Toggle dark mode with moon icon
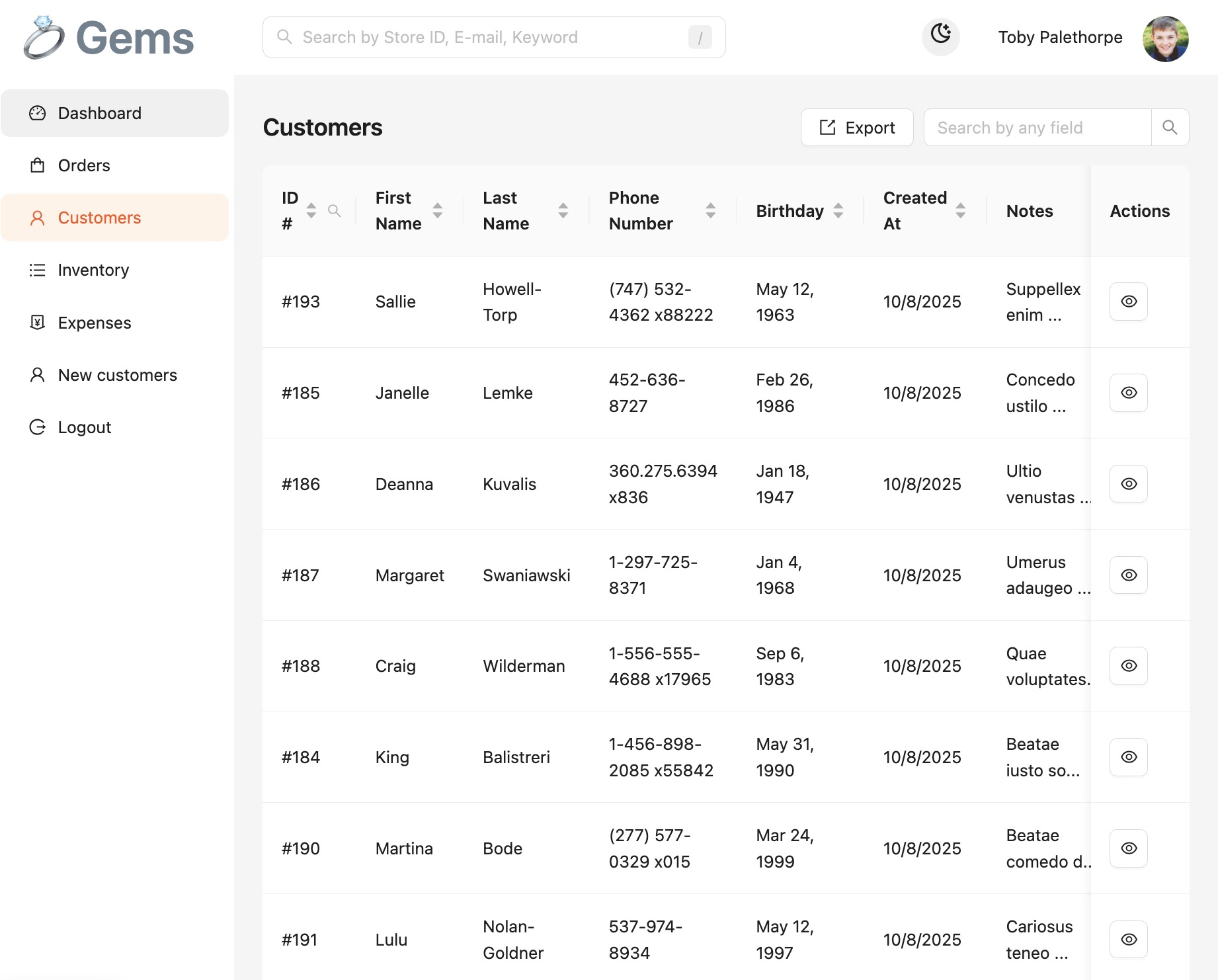The height and width of the screenshot is (980, 1218). click(940, 35)
